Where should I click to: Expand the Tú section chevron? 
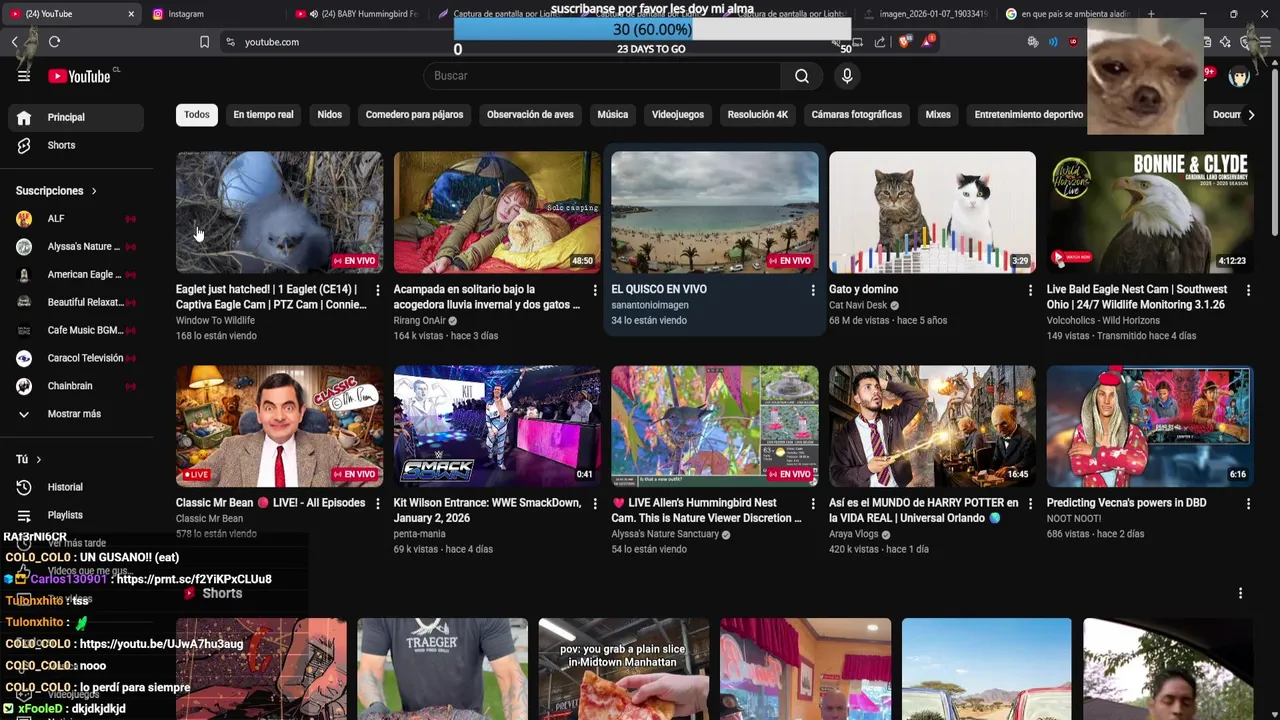(38, 460)
